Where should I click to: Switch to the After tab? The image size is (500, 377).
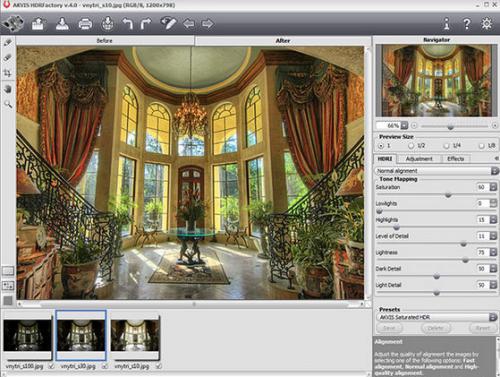(283, 41)
